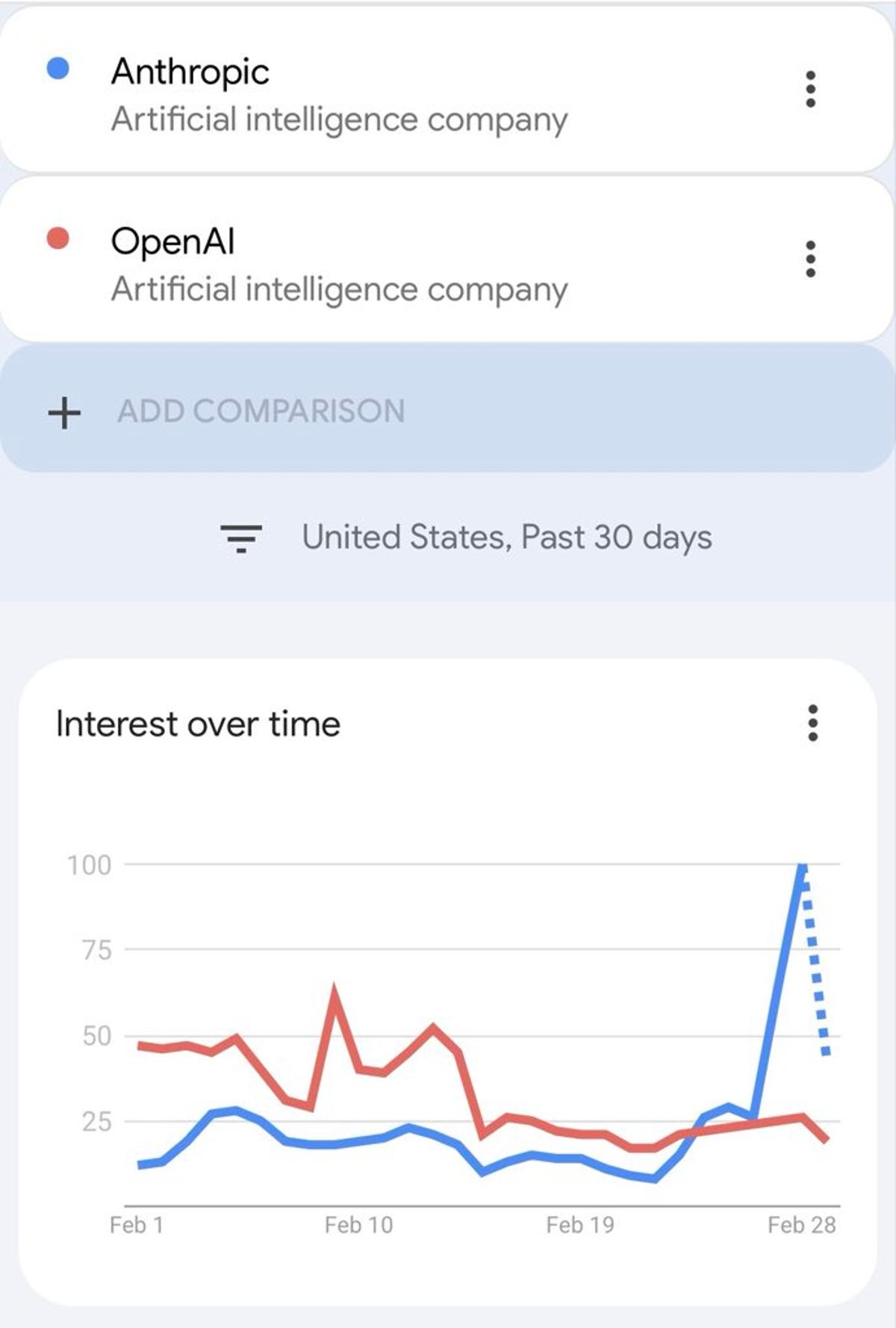This screenshot has height=1328, width=896.
Task: Open United States, Past 30 days filter
Action: pyautogui.click(x=506, y=538)
